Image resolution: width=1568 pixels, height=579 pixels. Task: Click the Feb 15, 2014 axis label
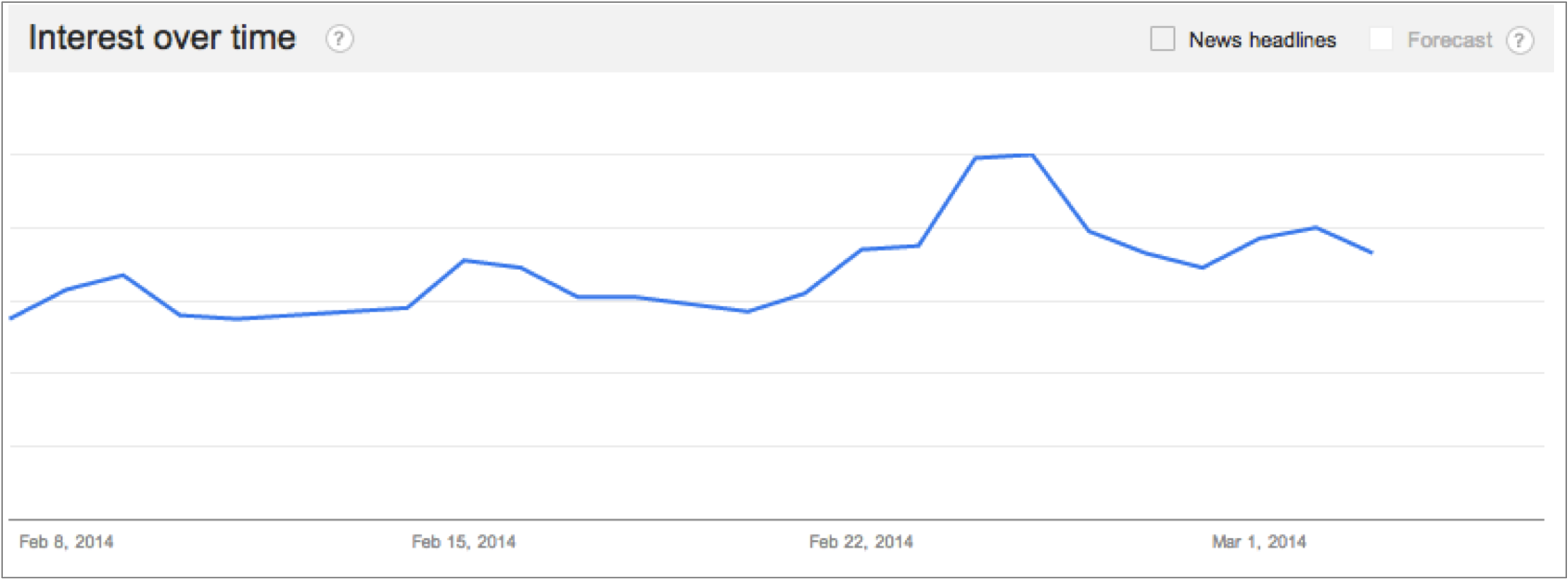464,542
